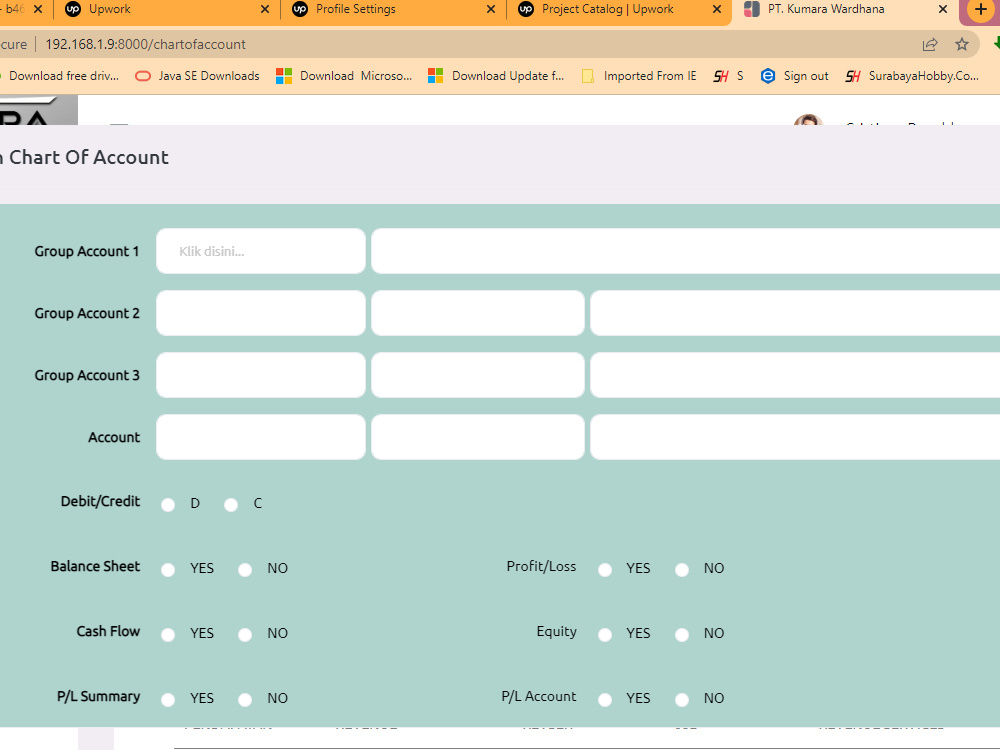Set Profit/Loss to NO

pyautogui.click(x=682, y=570)
